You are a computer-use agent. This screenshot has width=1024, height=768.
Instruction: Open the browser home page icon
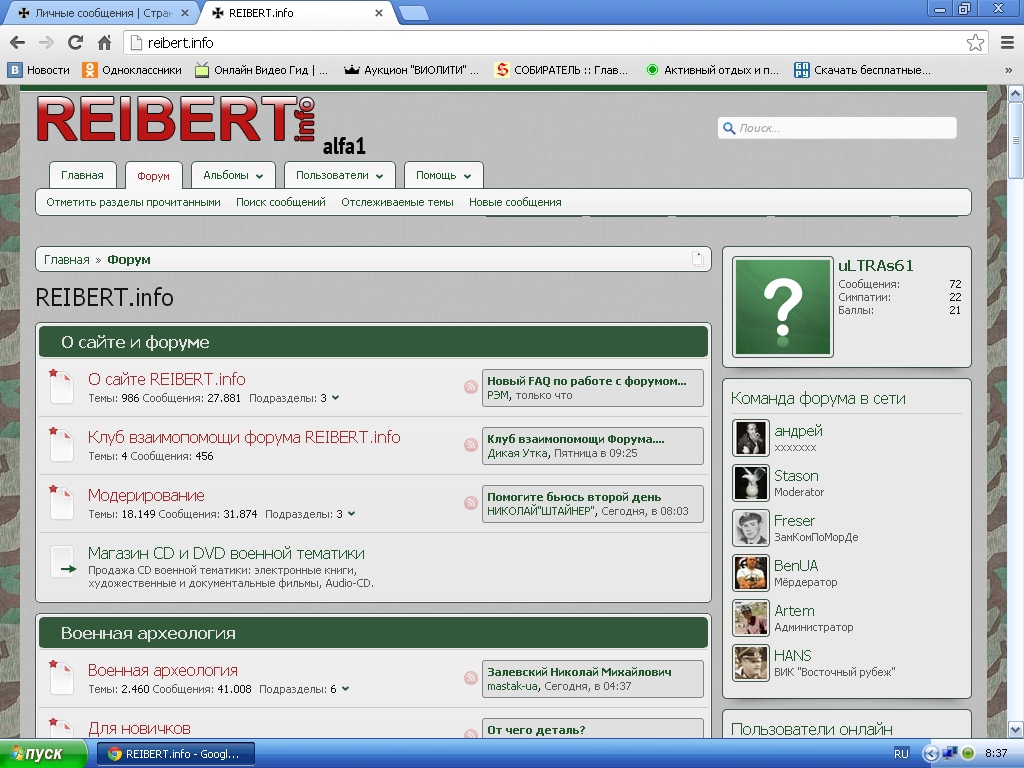104,42
